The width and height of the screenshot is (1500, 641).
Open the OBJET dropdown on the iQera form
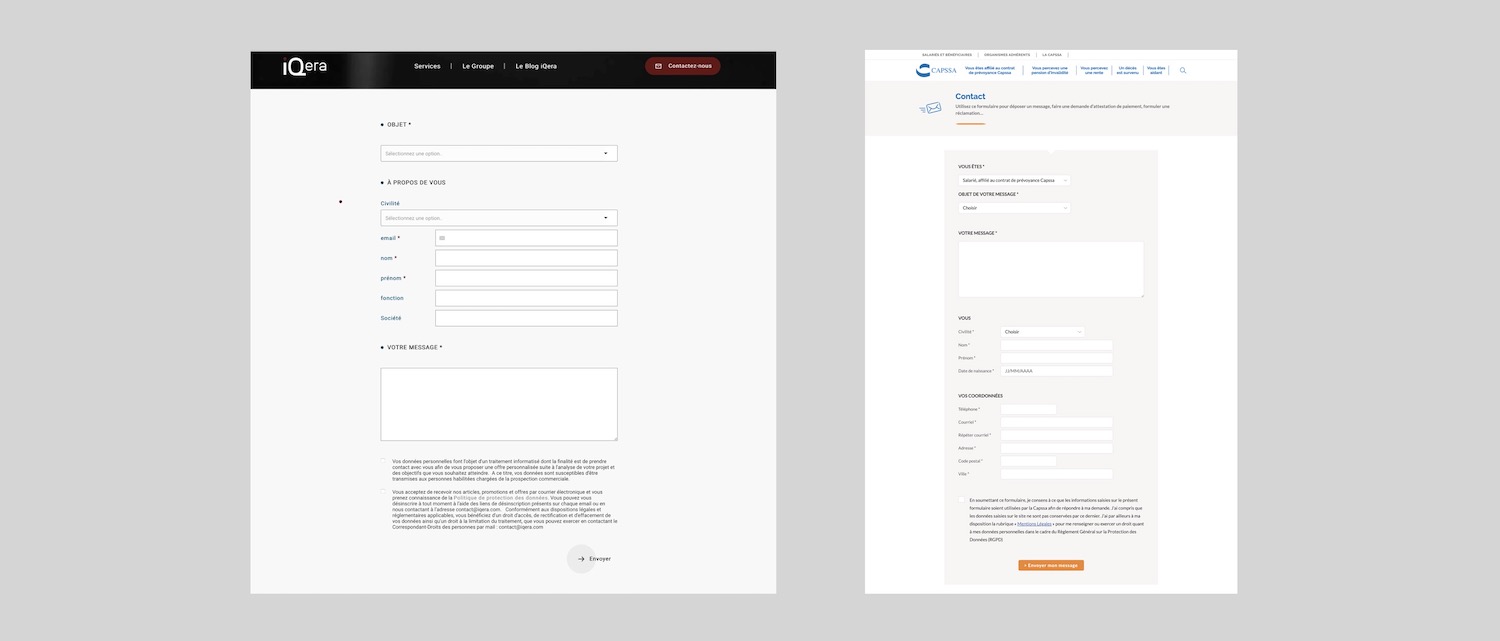click(498, 153)
